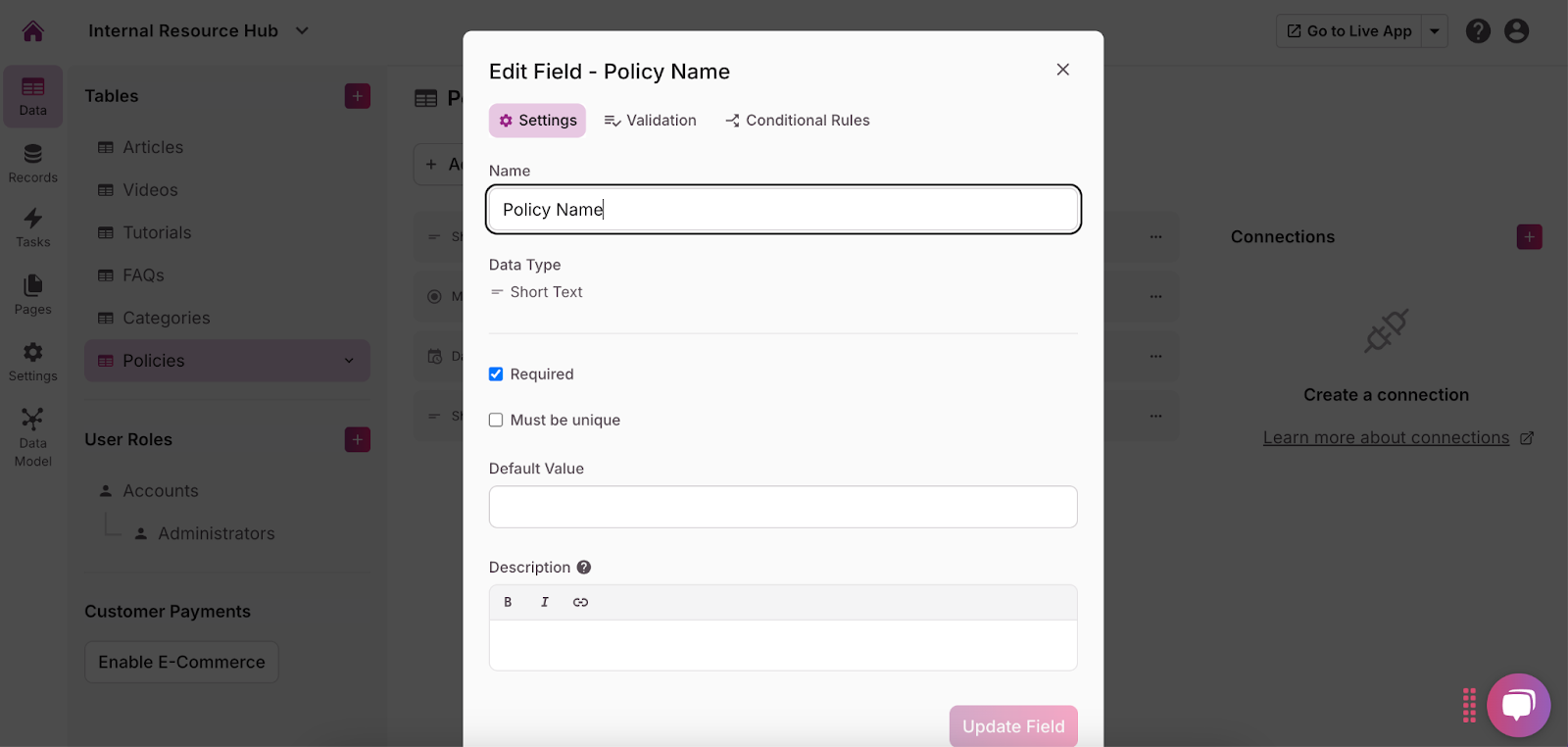The width and height of the screenshot is (1568, 747).
Task: Expand the Policies table chevron
Action: click(x=349, y=361)
